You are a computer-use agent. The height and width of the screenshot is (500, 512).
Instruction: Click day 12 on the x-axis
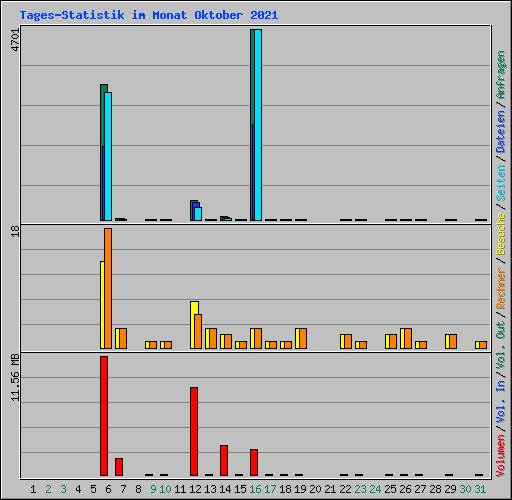[195, 489]
